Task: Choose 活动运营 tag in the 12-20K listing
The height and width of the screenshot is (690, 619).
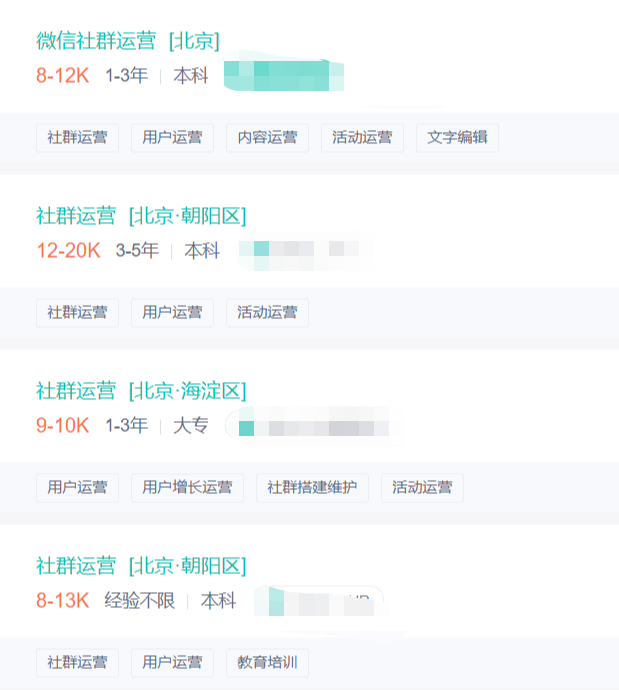Action: coord(267,313)
